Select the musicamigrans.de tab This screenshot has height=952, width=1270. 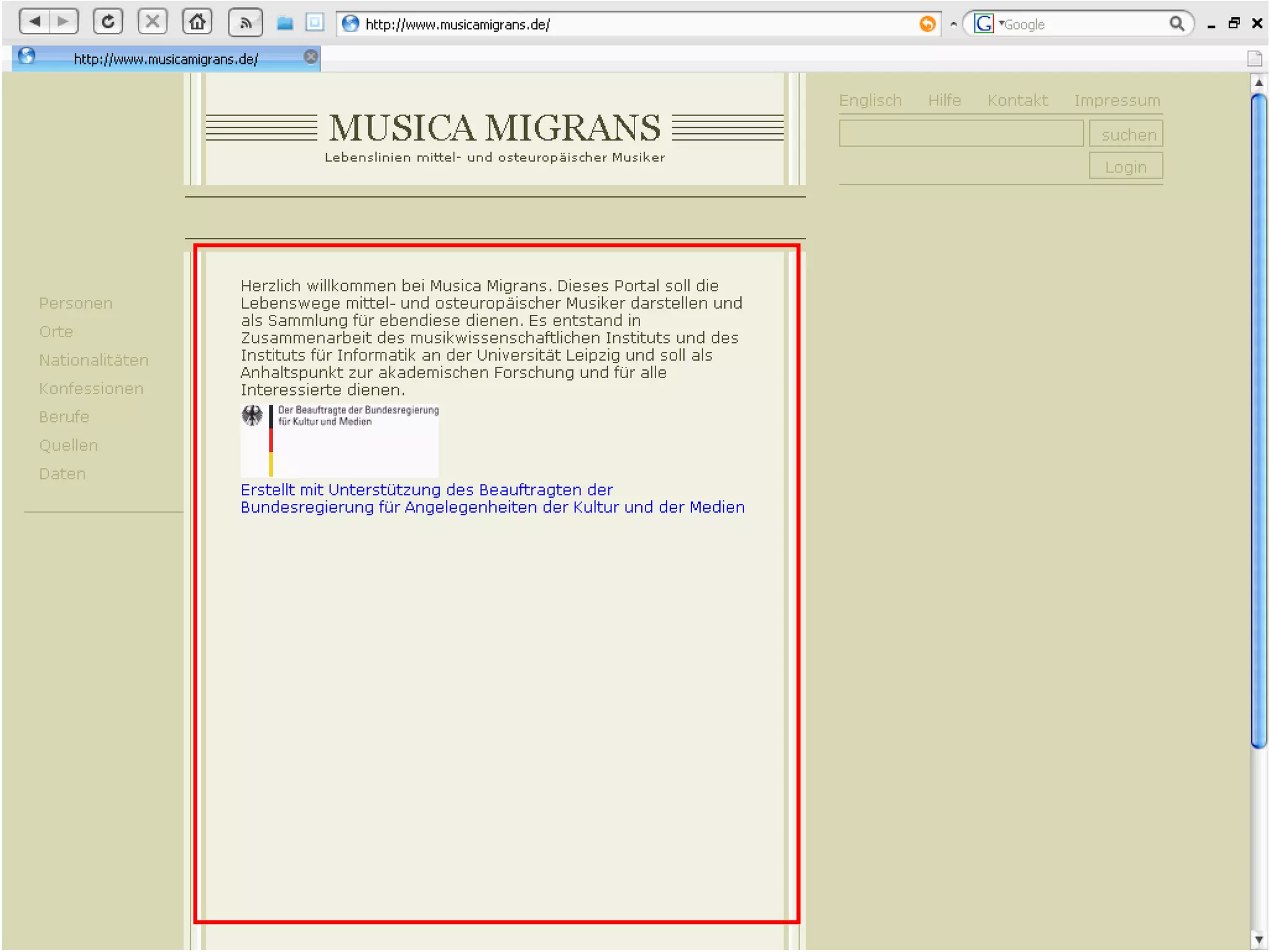coord(165,59)
